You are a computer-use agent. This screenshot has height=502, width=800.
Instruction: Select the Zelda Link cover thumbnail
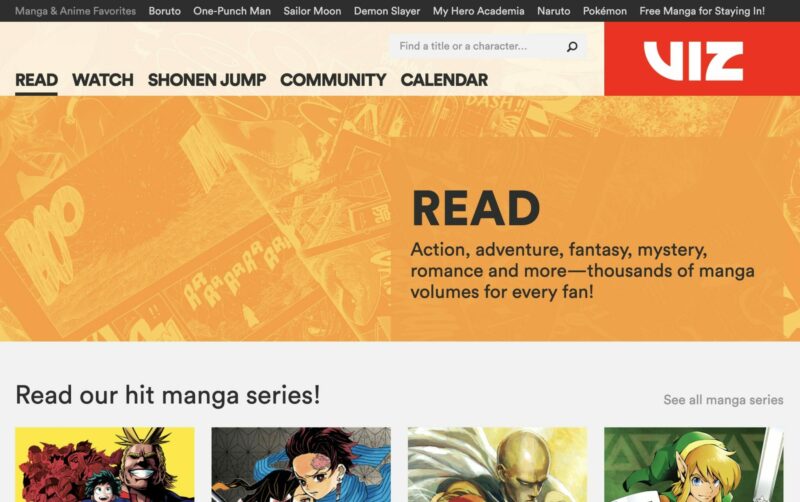tap(693, 465)
